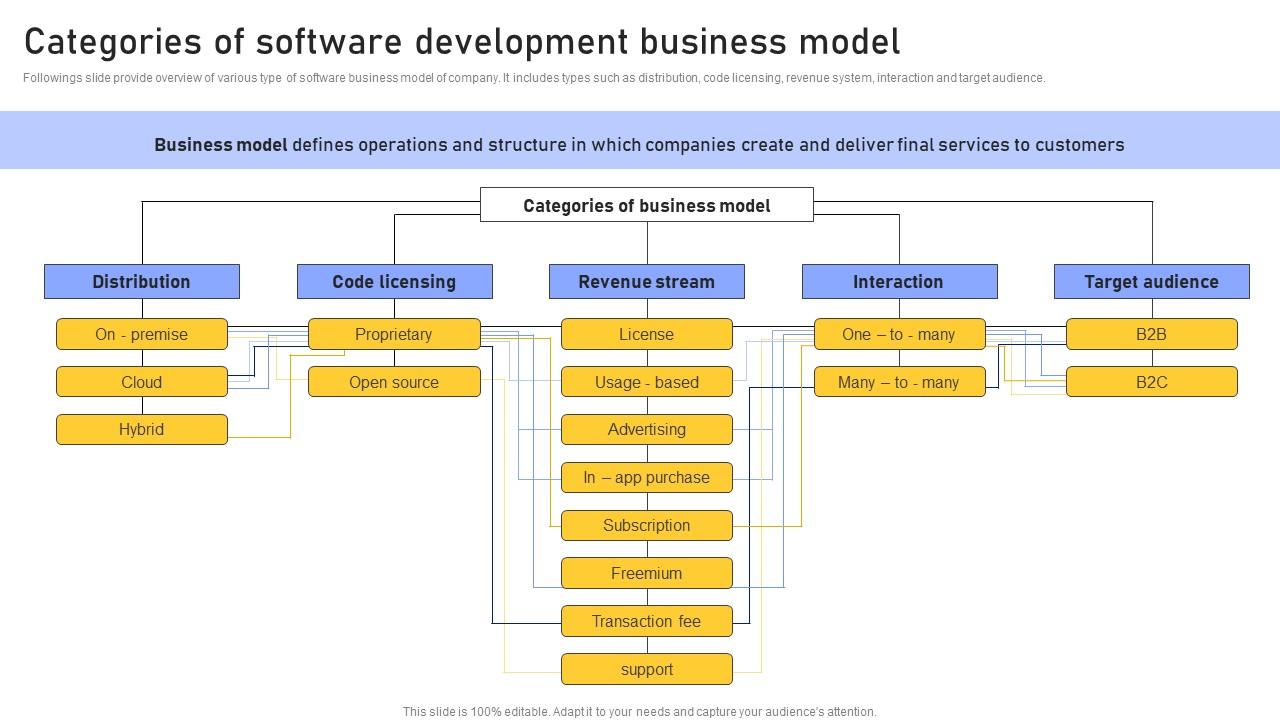Image resolution: width=1280 pixels, height=720 pixels.
Task: Click the Advertising node
Action: pos(646,429)
